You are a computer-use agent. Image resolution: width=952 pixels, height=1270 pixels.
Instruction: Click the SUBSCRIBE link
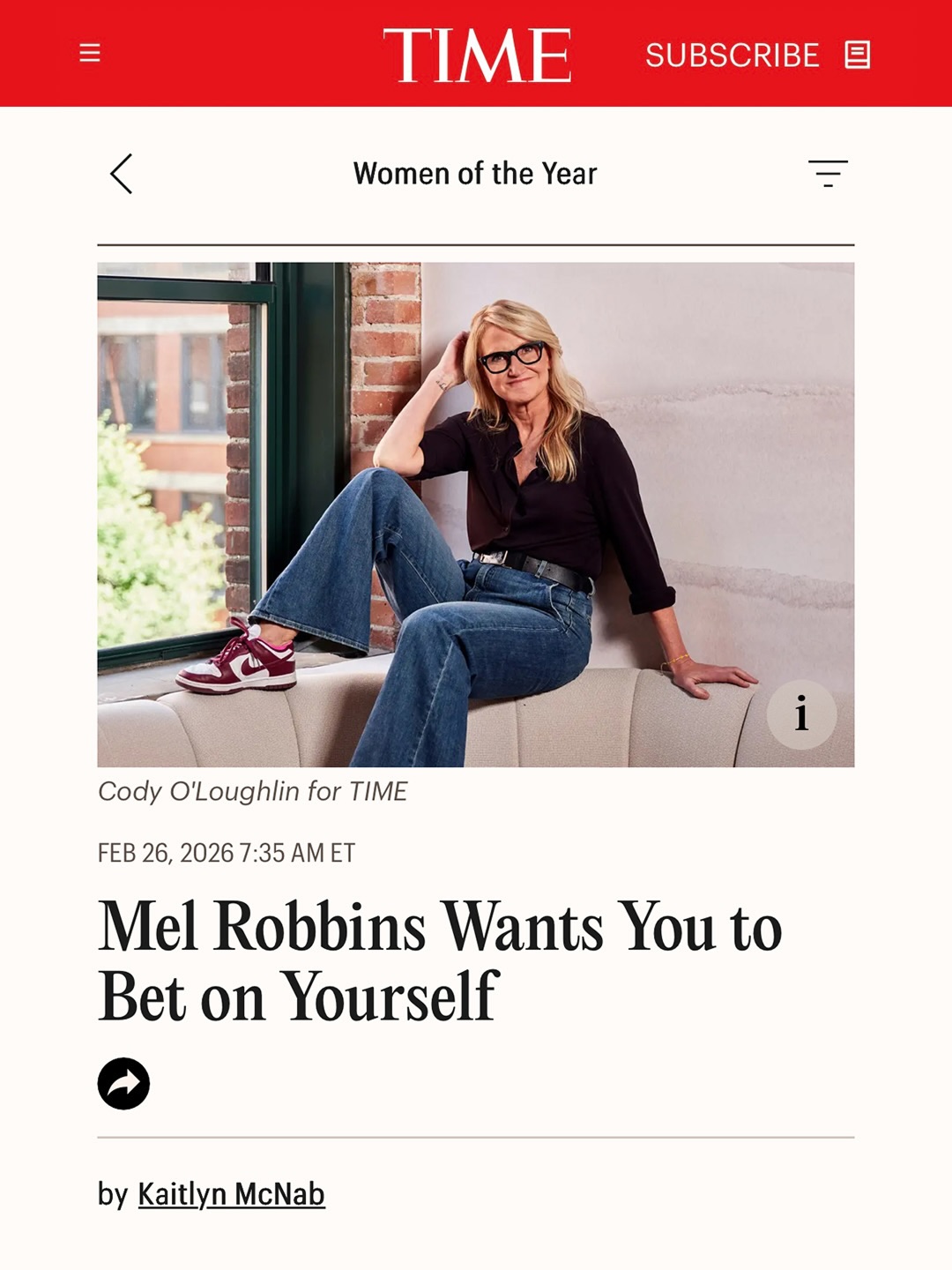[x=732, y=56]
